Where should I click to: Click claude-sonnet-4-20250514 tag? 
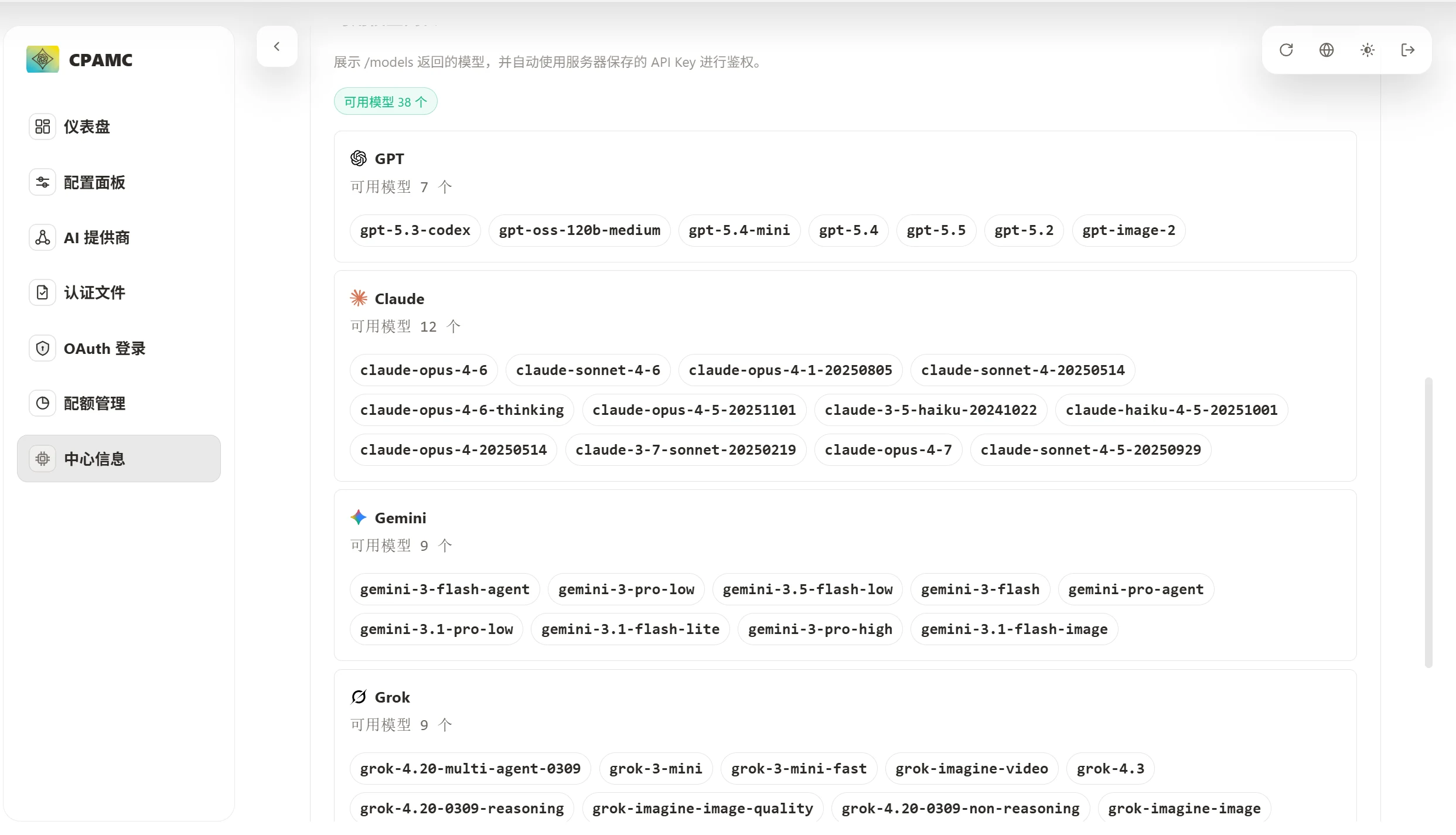1022,370
